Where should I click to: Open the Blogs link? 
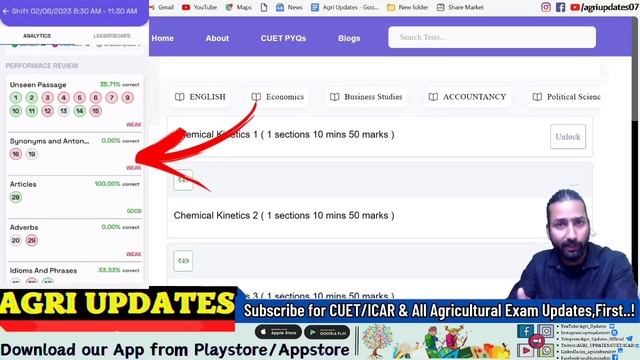click(349, 38)
